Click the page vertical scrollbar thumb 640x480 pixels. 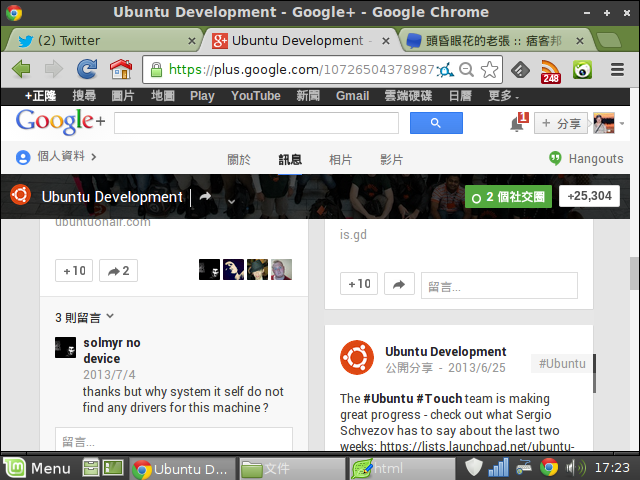tap(634, 273)
